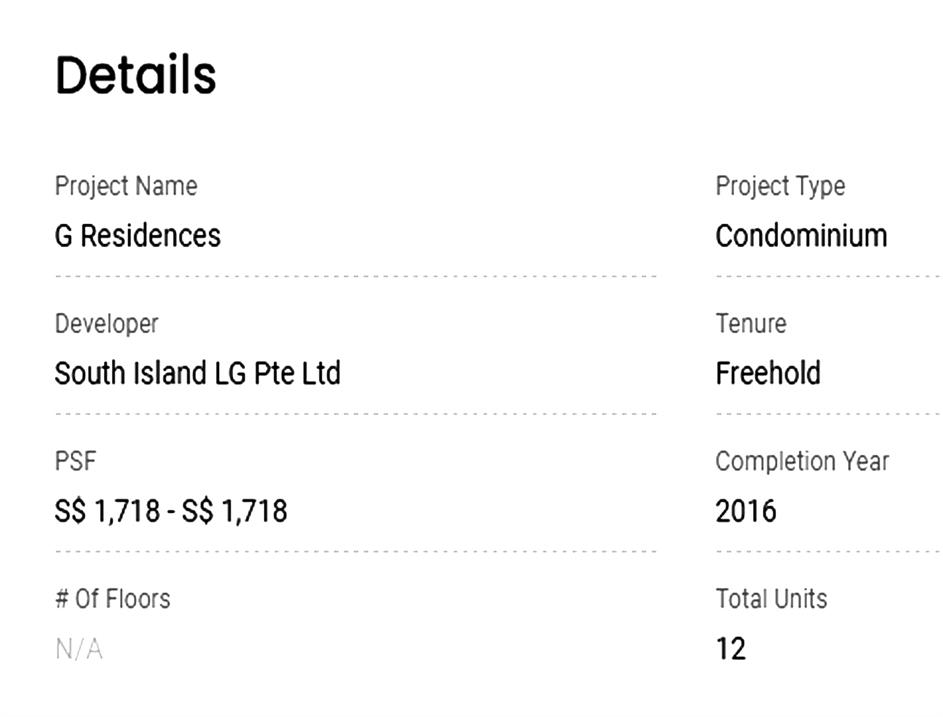943x717 pixels.
Task: Click the Developer field label
Action: pyautogui.click(x=106, y=324)
